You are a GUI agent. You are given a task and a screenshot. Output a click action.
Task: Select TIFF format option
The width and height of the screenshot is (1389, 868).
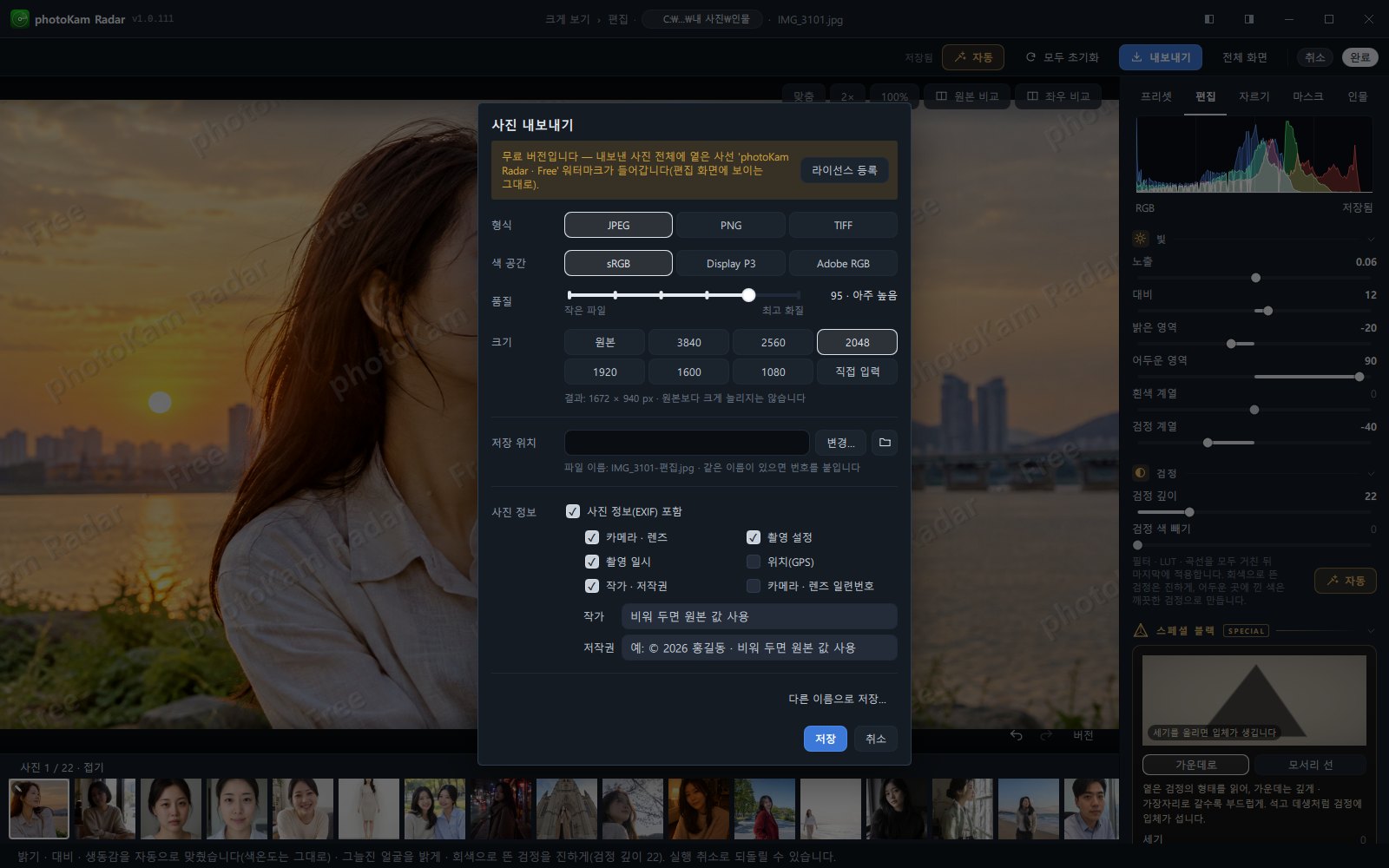click(843, 225)
